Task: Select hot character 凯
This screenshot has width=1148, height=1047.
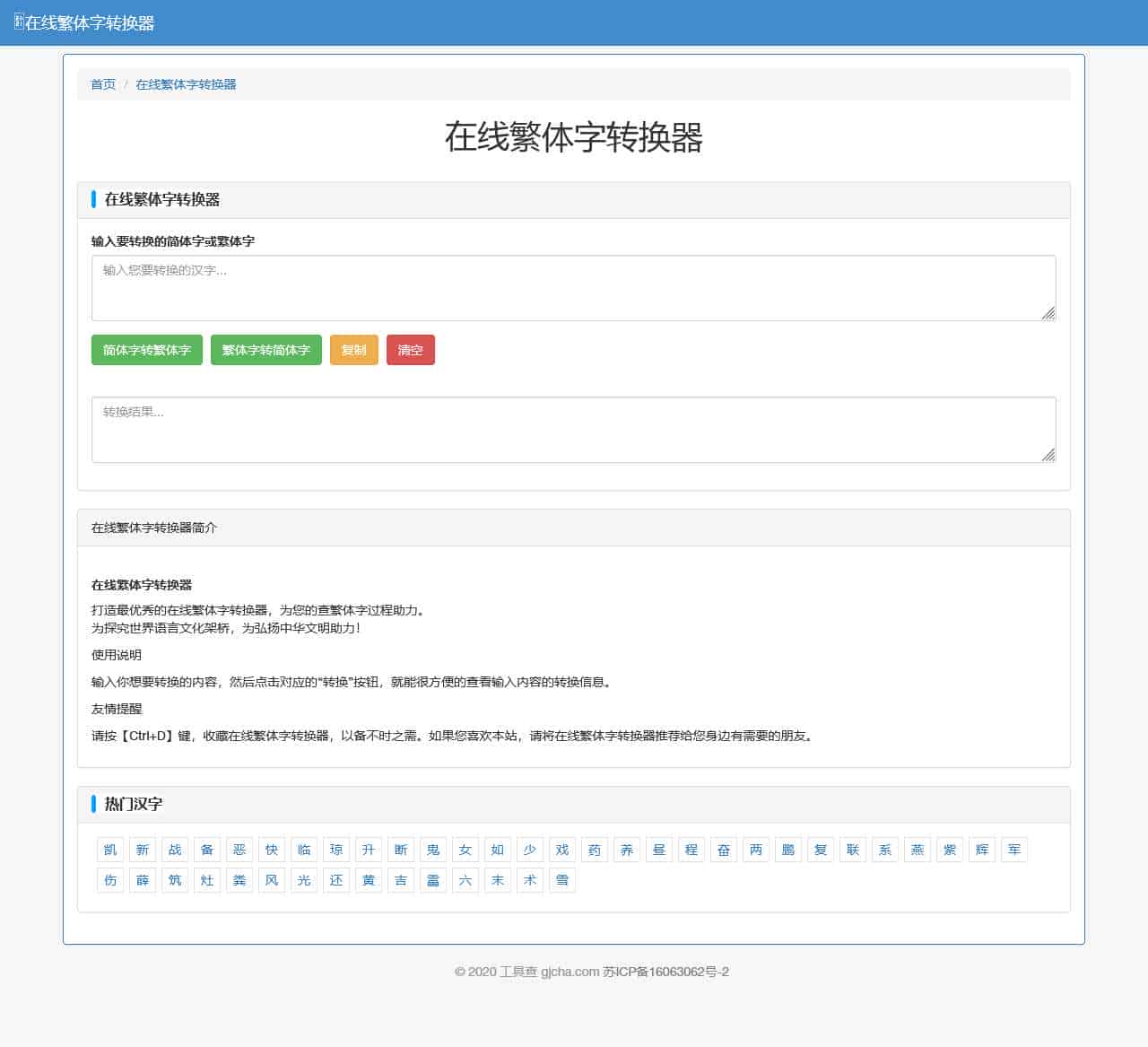Action: click(x=110, y=849)
